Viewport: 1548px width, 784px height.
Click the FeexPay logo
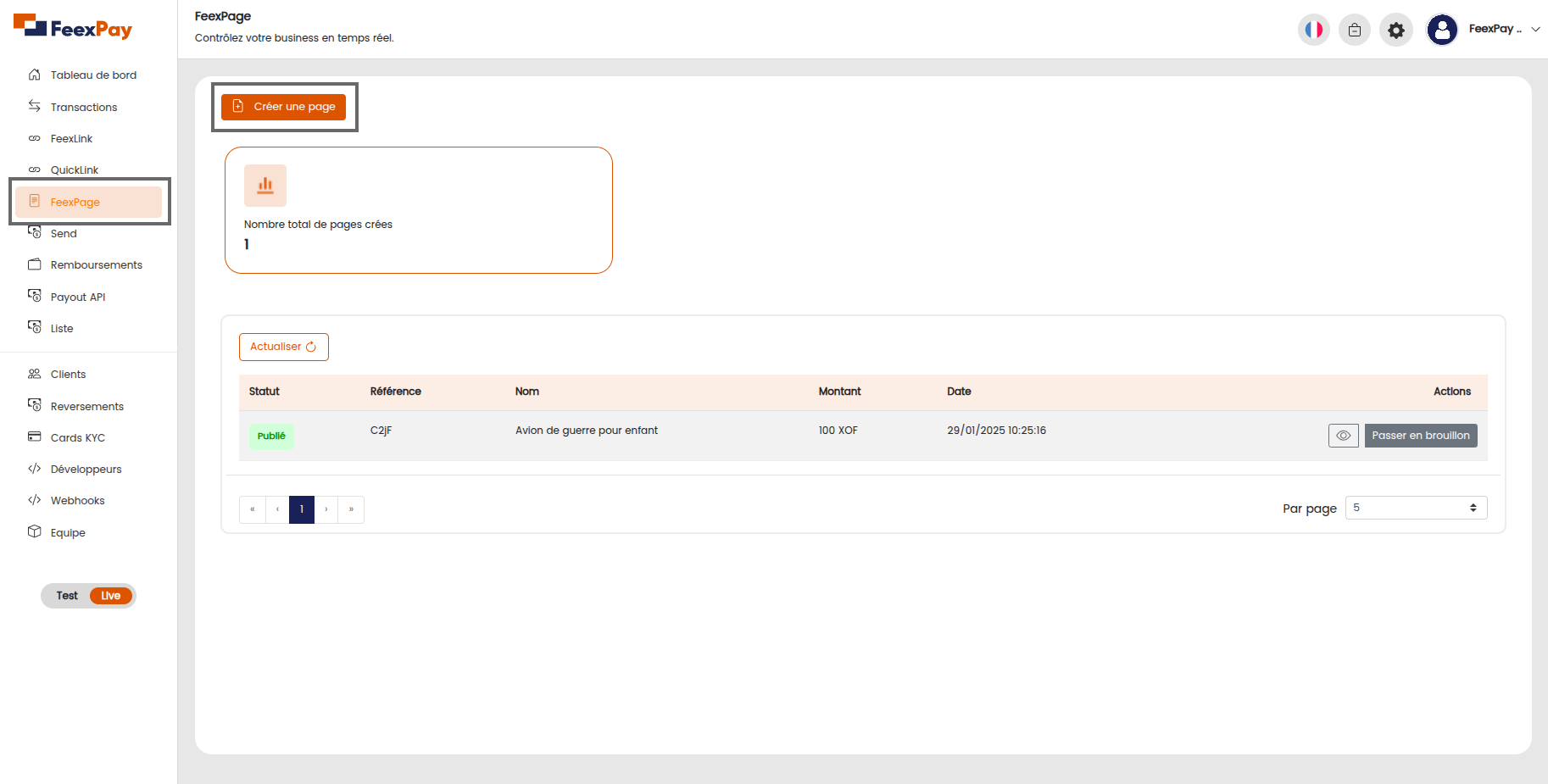click(73, 27)
